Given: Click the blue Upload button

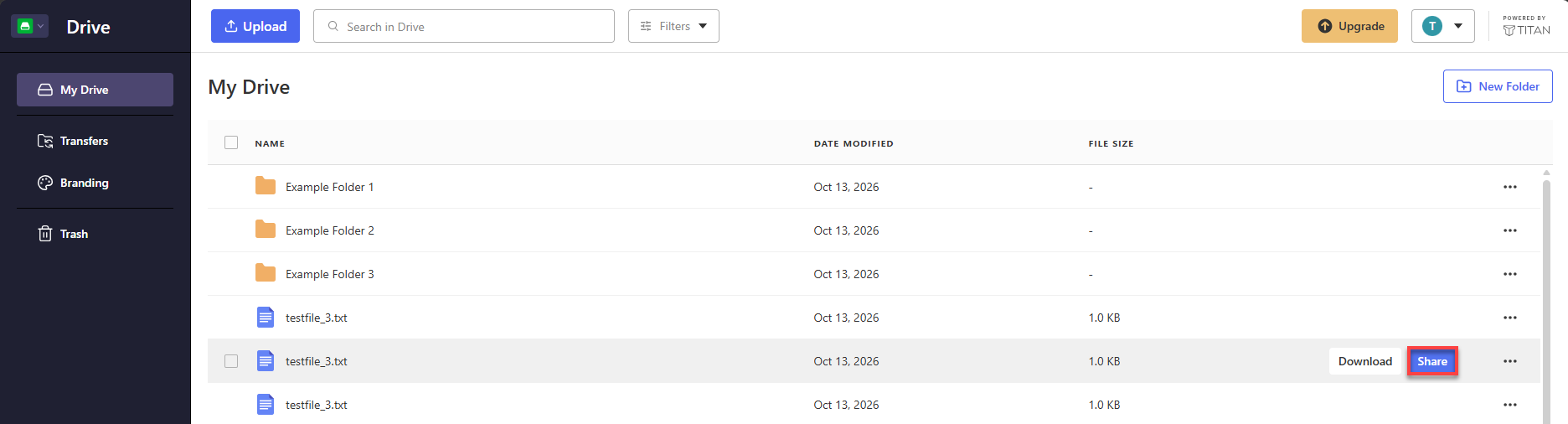Looking at the screenshot, I should [255, 26].
